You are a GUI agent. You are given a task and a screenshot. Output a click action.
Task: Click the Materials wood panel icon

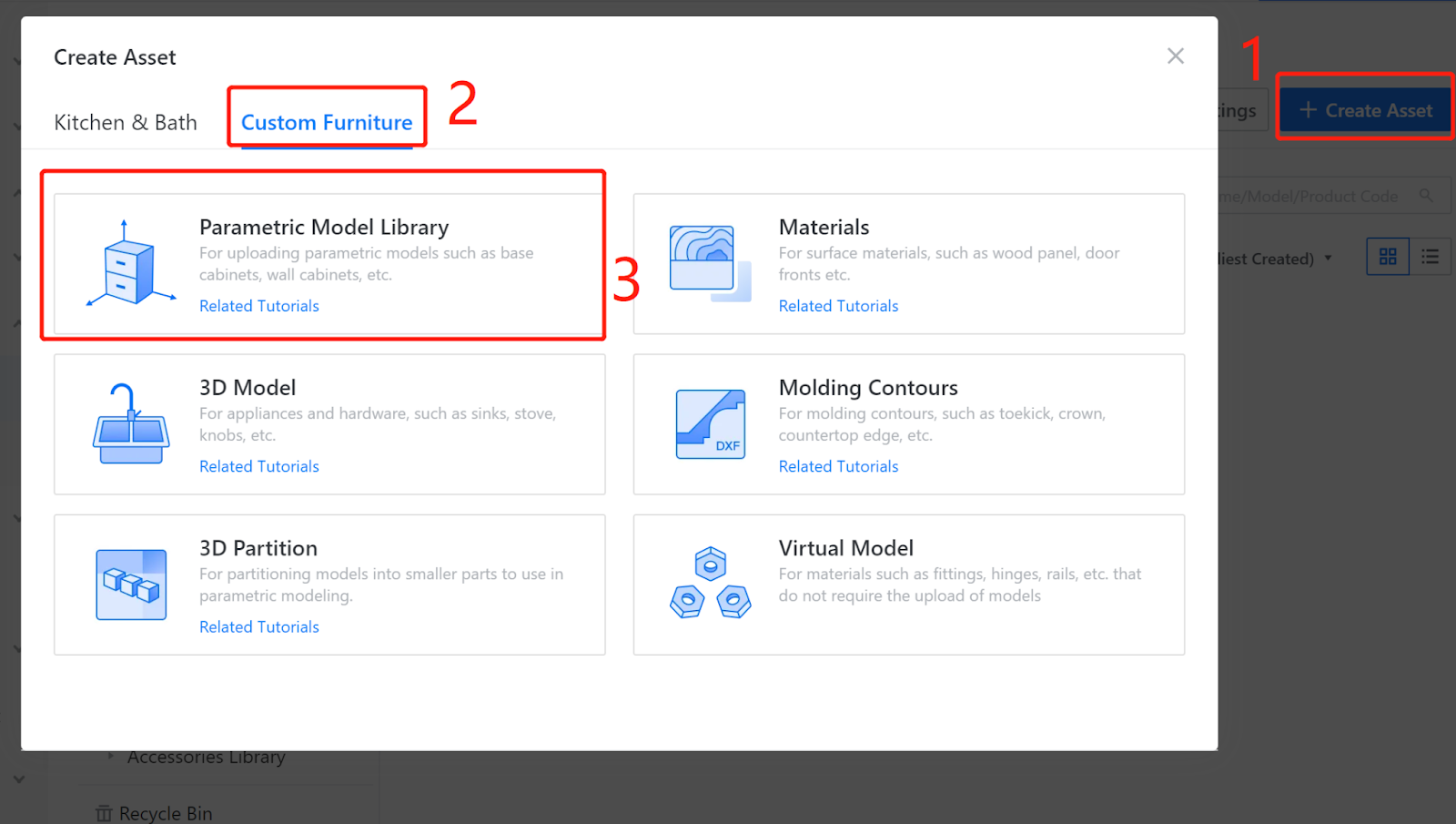(x=711, y=263)
